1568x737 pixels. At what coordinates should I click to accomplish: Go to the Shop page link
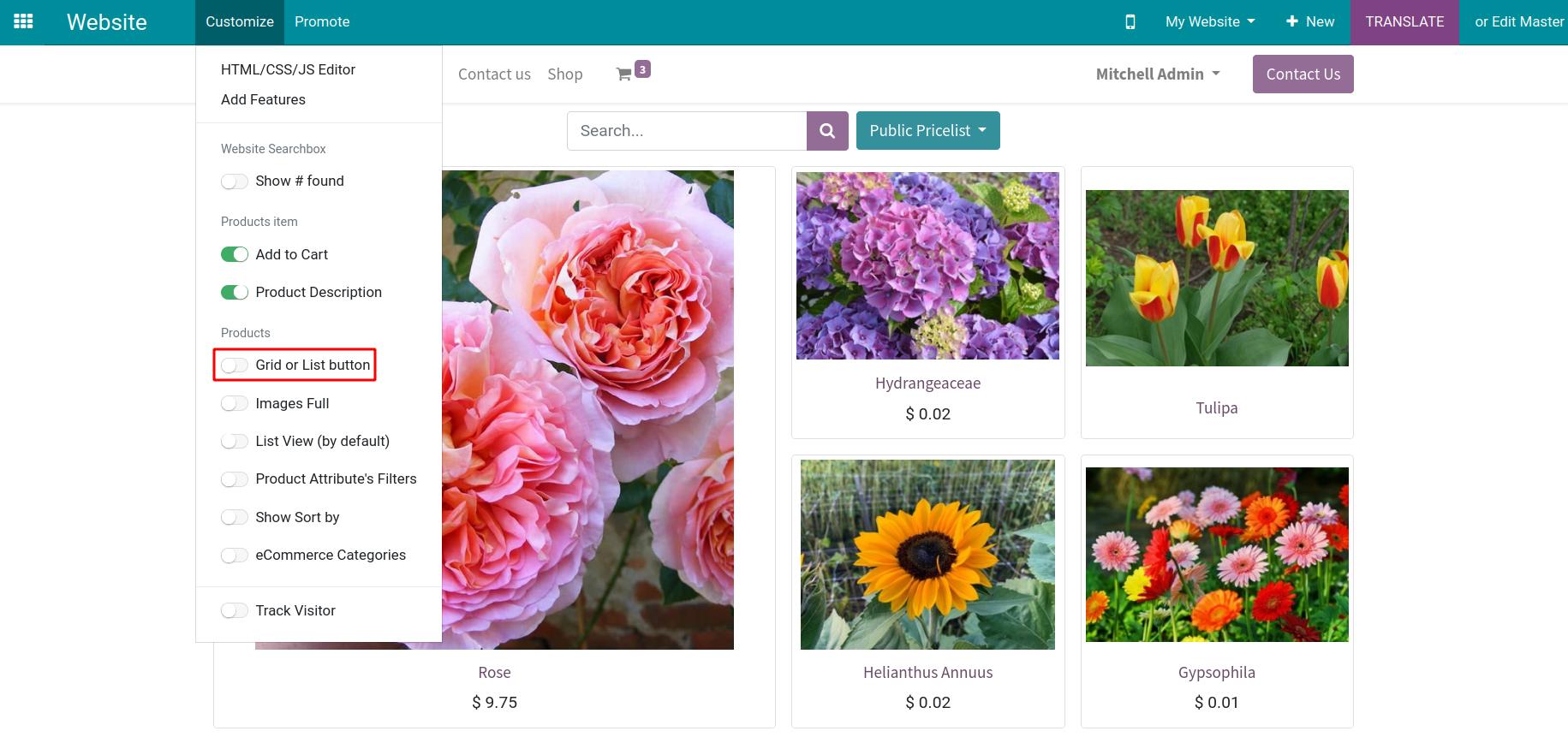pos(565,74)
